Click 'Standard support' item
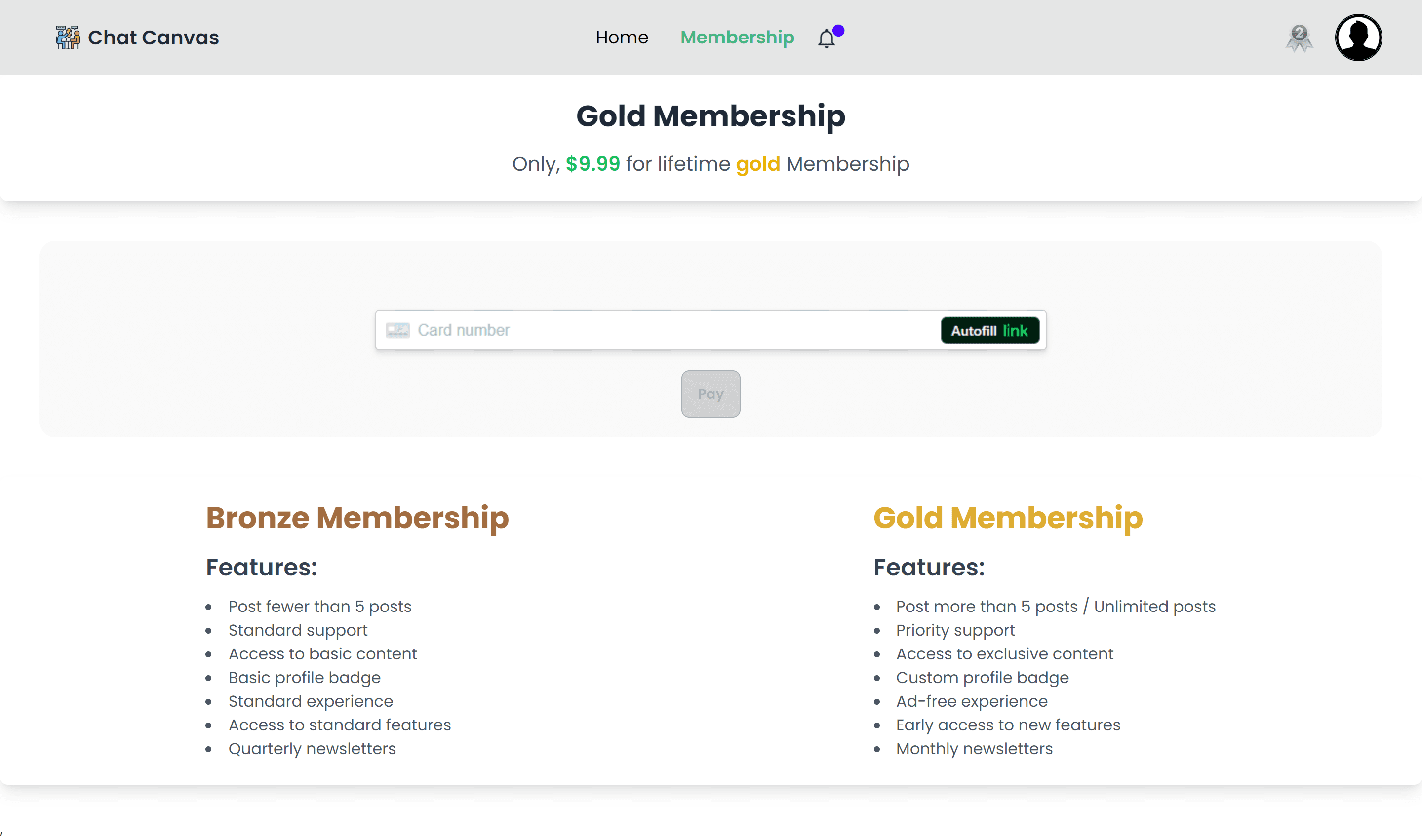The image size is (1422, 840). point(297,631)
